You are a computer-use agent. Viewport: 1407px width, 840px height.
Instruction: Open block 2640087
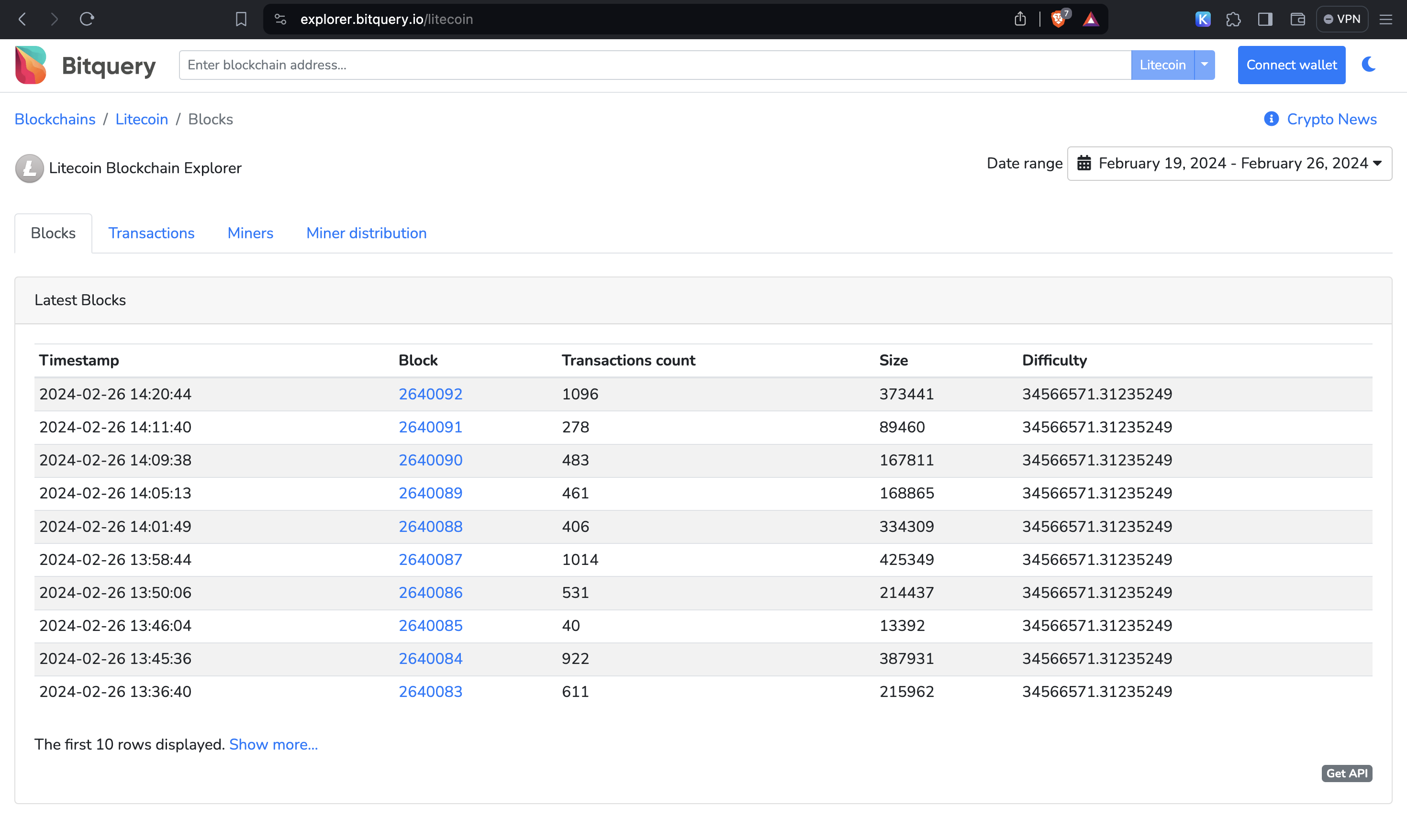430,559
